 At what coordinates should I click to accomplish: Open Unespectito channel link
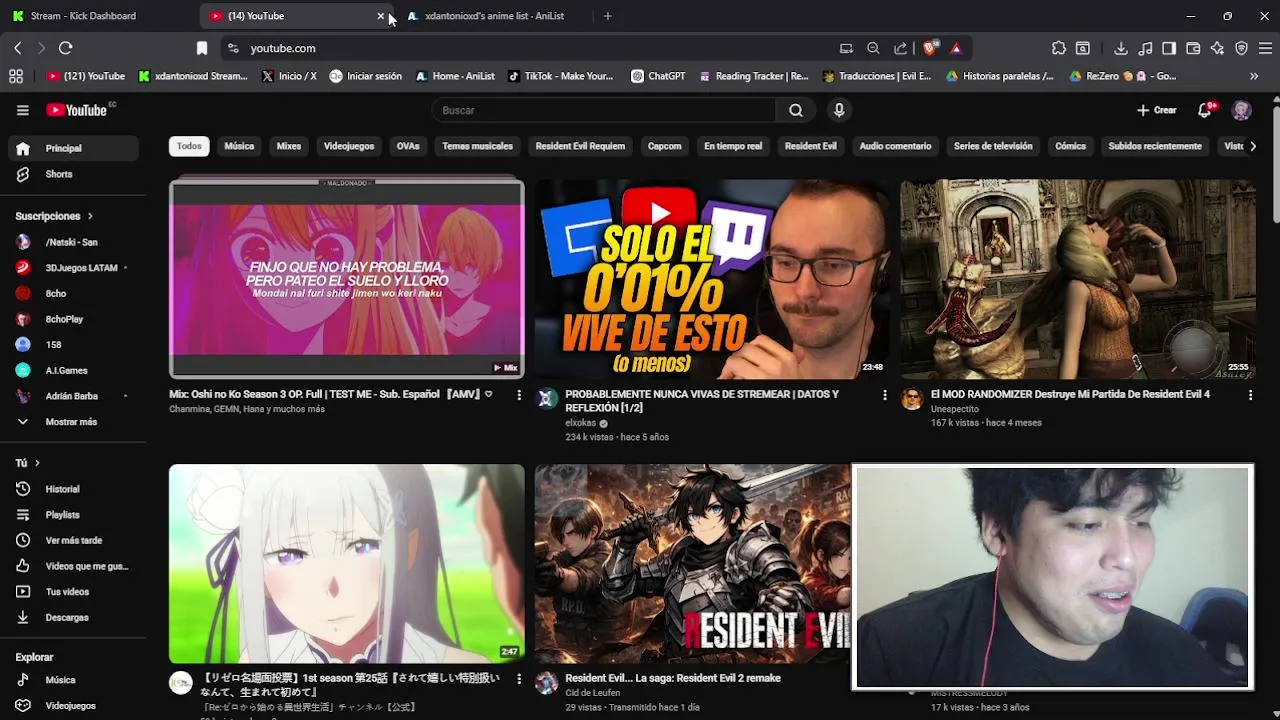pyautogui.click(x=955, y=409)
